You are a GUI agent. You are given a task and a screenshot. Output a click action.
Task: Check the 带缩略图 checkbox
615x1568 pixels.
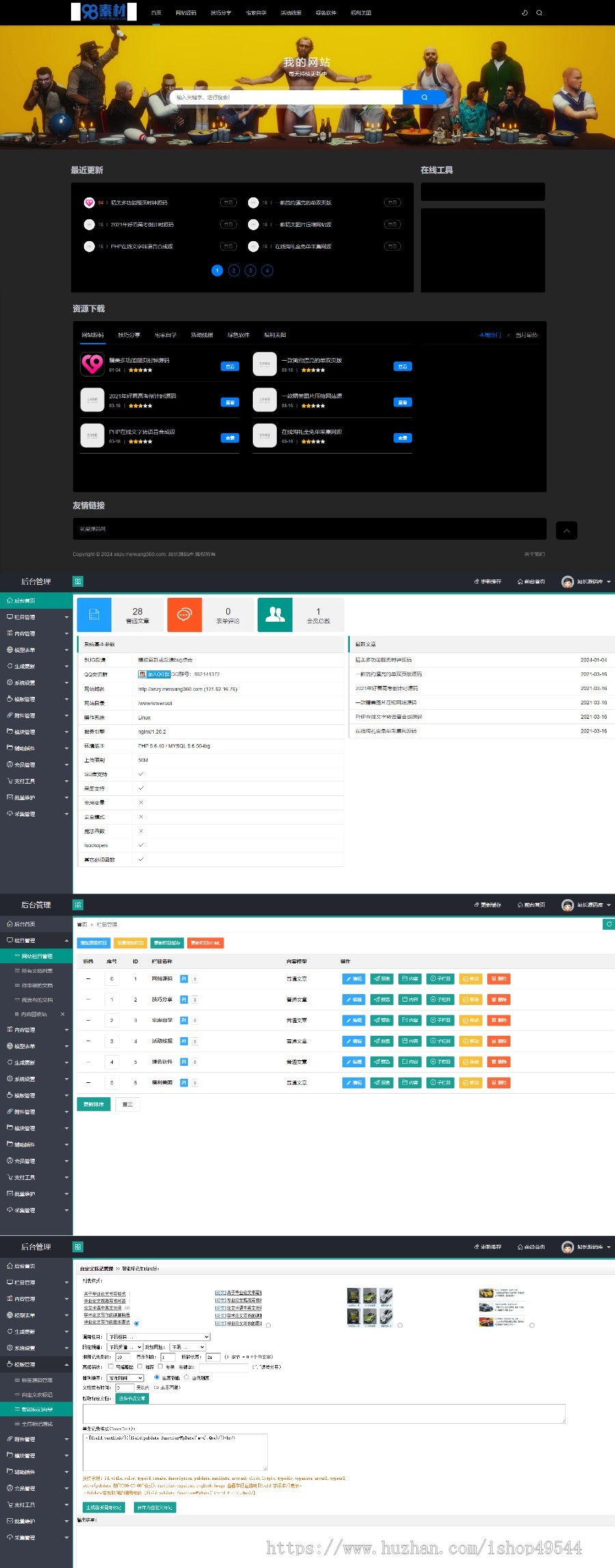(x=110, y=1366)
